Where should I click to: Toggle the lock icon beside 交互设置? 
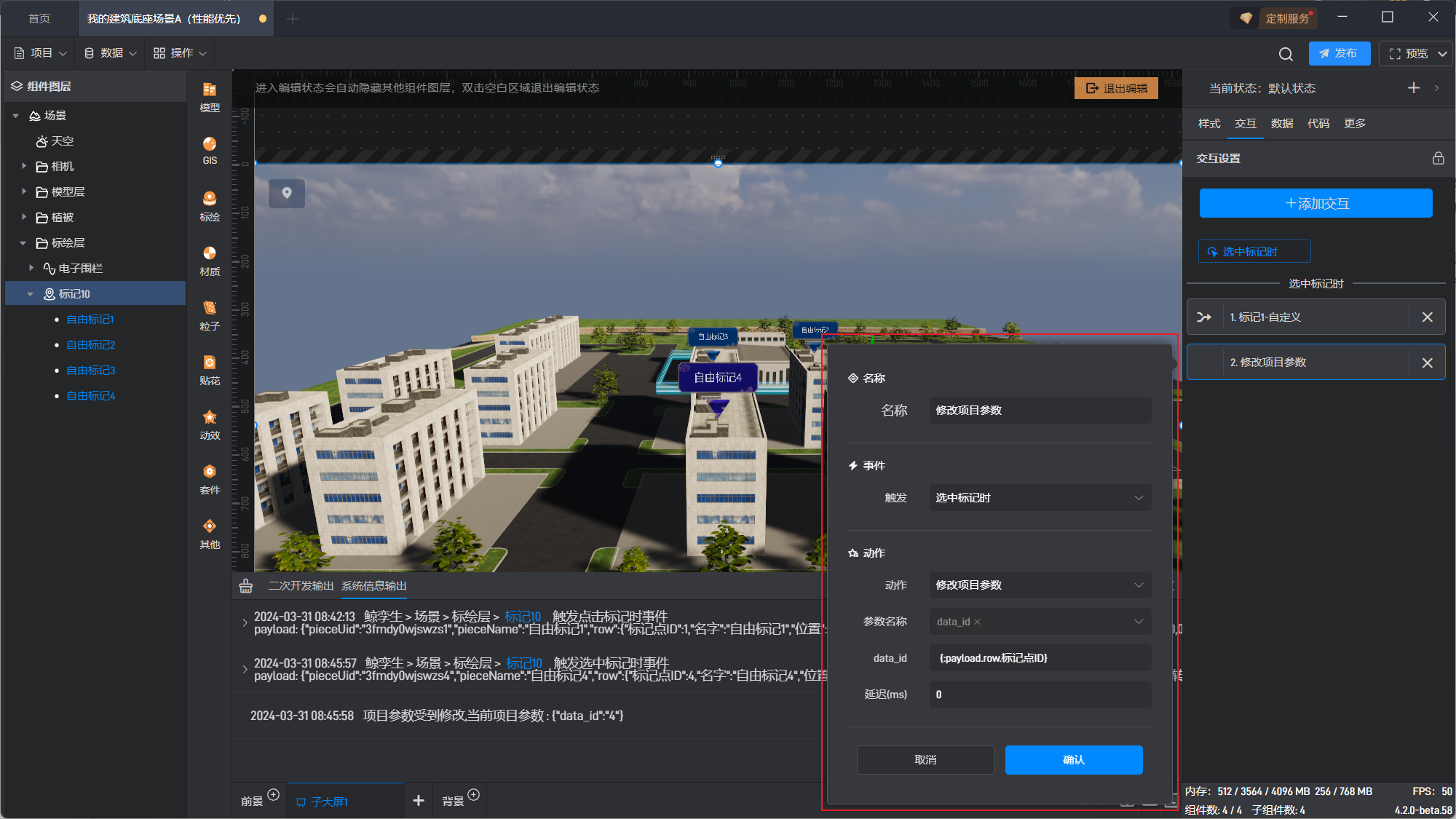(x=1438, y=158)
